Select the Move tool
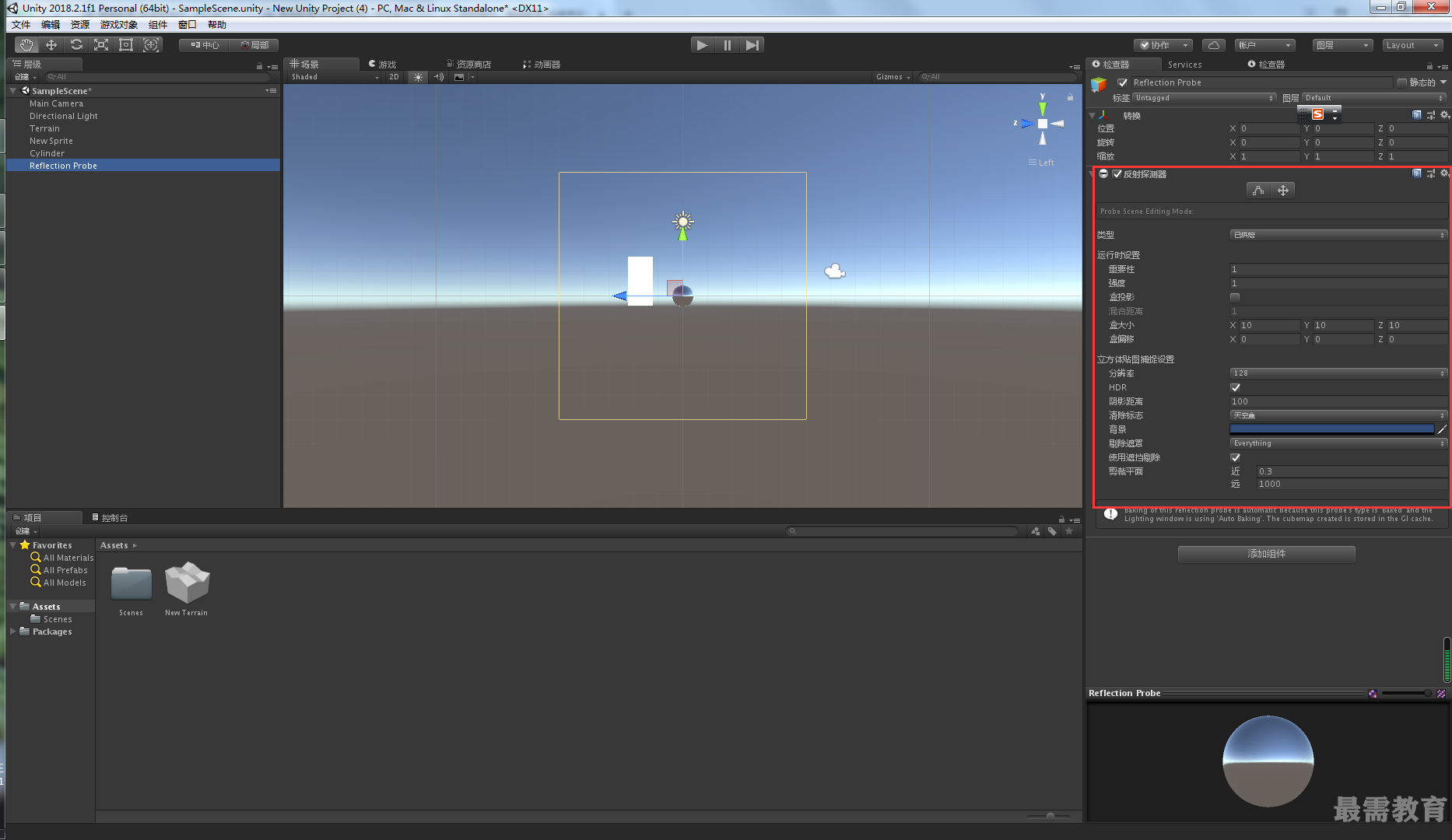 [51, 45]
